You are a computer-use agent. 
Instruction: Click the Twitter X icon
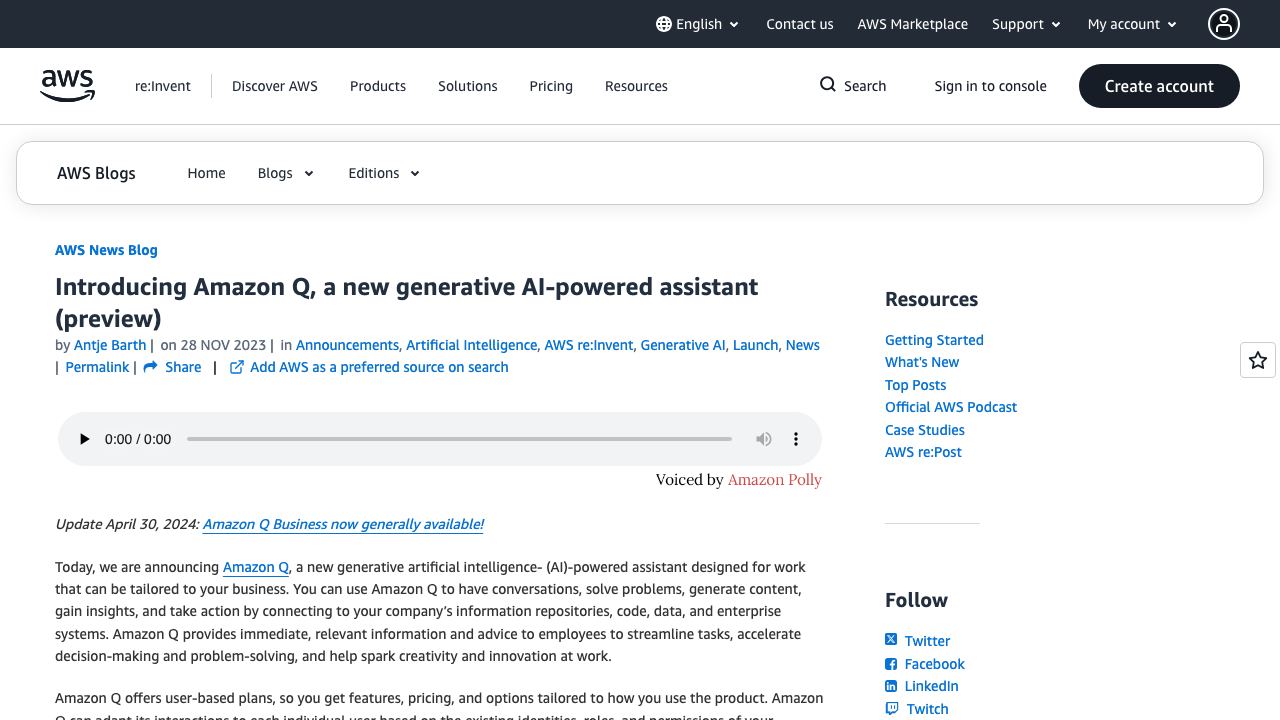click(891, 640)
